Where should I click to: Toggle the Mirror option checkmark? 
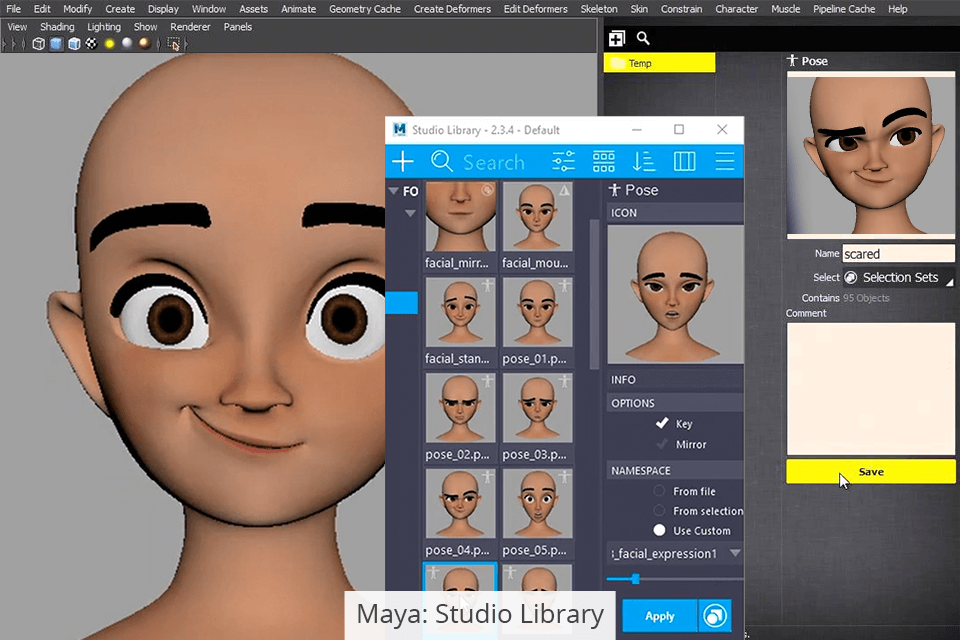pyautogui.click(x=662, y=444)
